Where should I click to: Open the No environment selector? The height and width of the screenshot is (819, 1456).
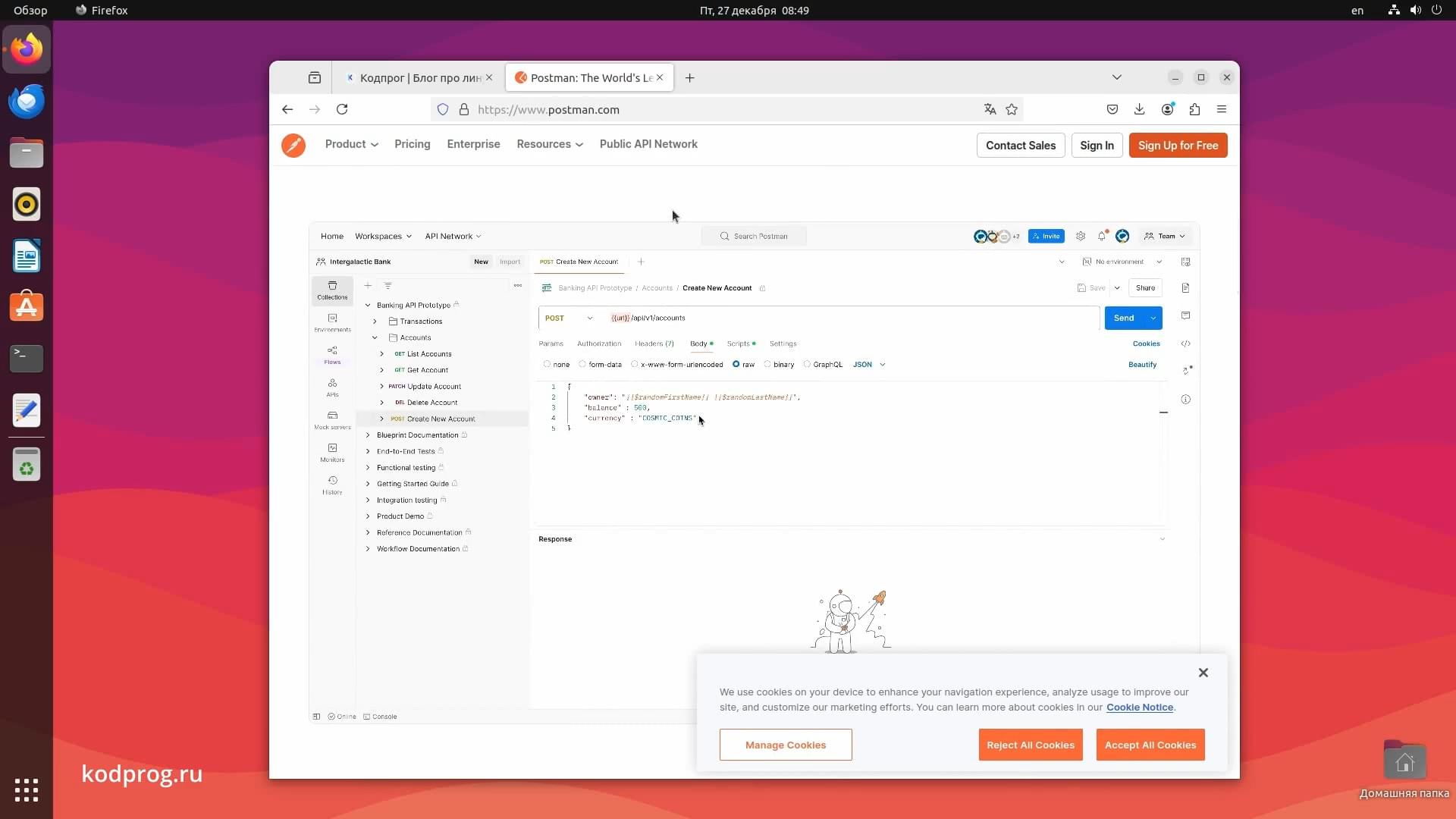(1122, 262)
